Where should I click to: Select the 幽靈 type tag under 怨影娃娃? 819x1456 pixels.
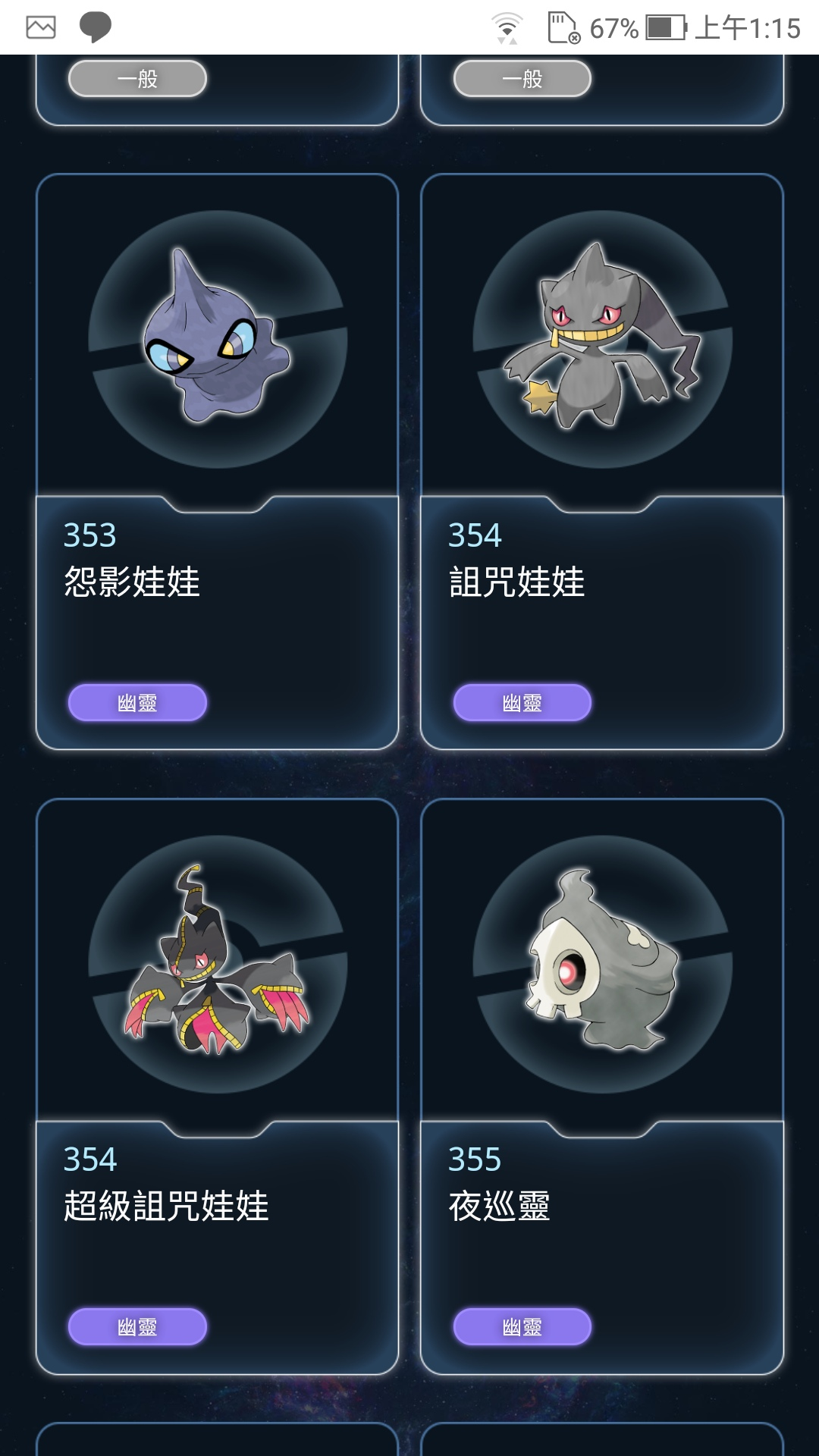[137, 703]
